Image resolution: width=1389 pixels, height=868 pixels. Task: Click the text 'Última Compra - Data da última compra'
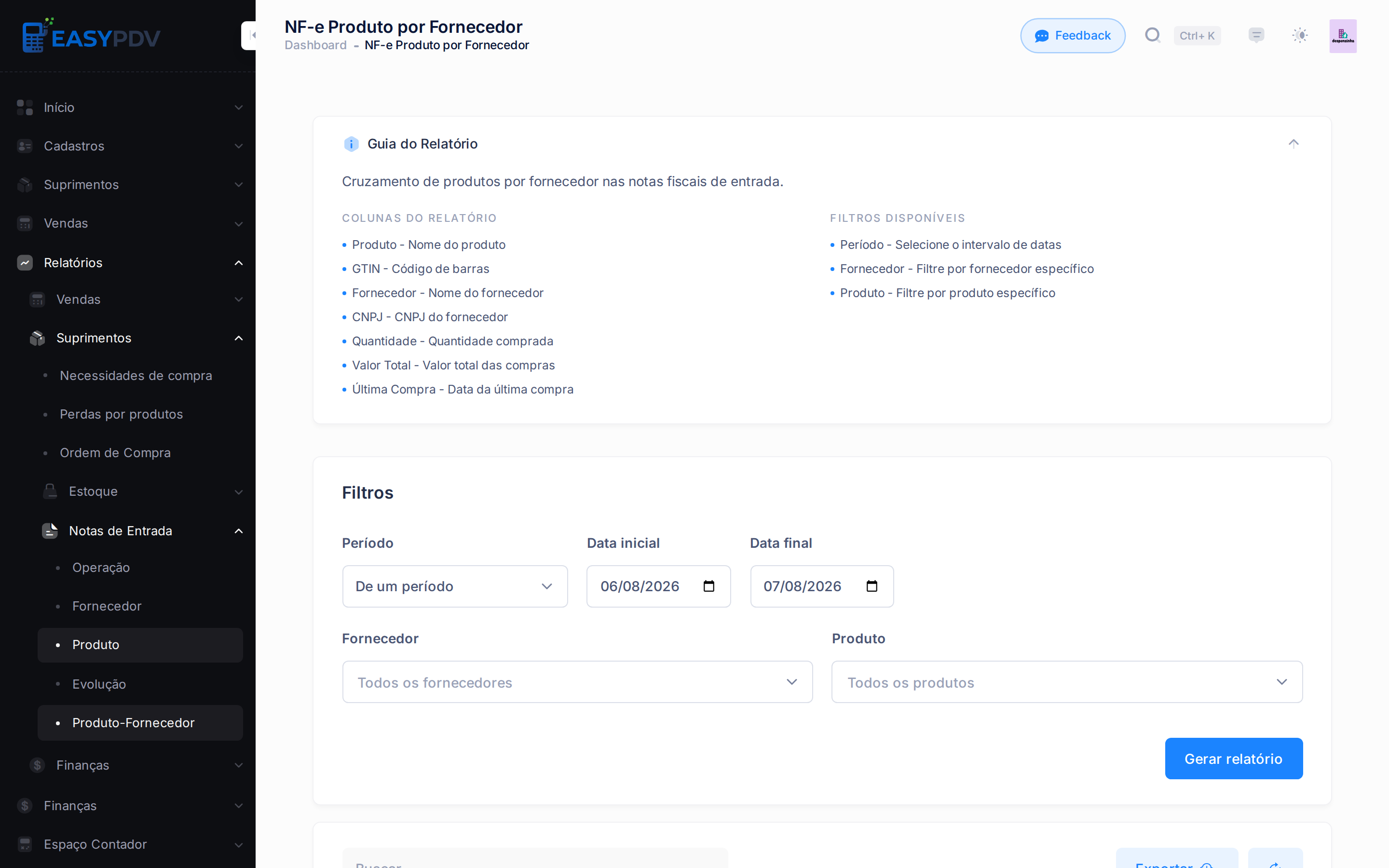point(463,389)
